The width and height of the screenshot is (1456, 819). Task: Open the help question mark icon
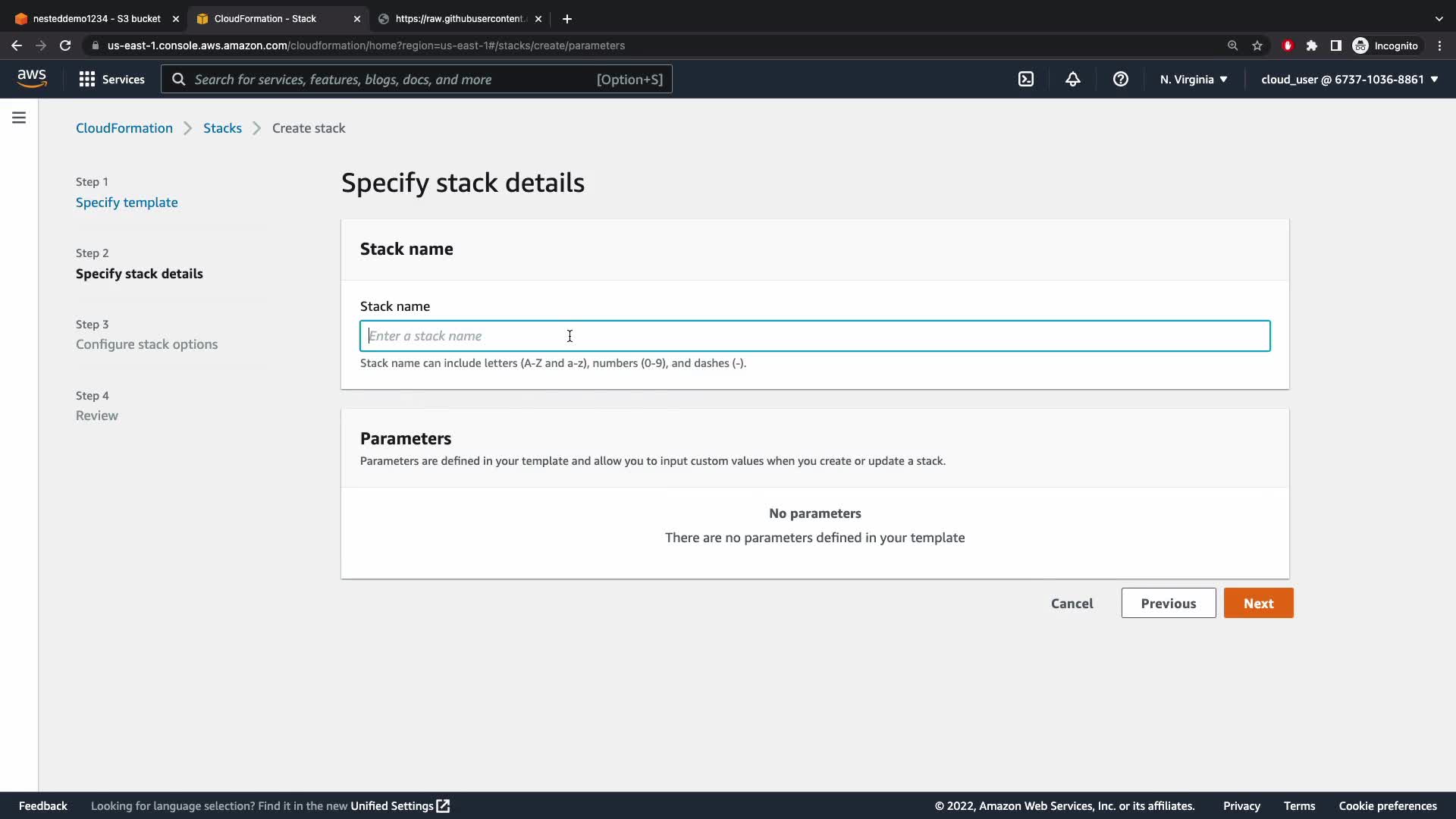pos(1120,79)
